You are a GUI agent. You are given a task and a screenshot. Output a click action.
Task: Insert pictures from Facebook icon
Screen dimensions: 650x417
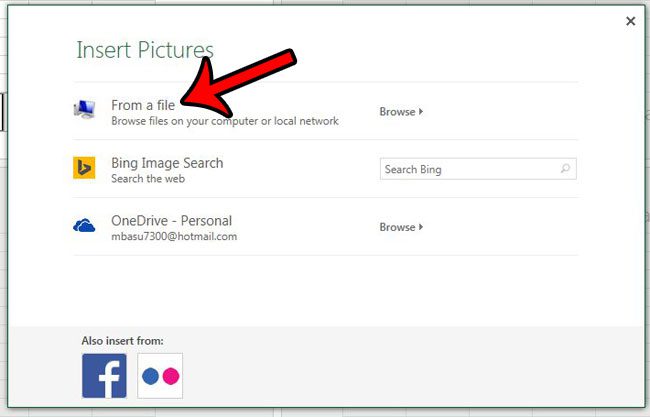click(104, 375)
